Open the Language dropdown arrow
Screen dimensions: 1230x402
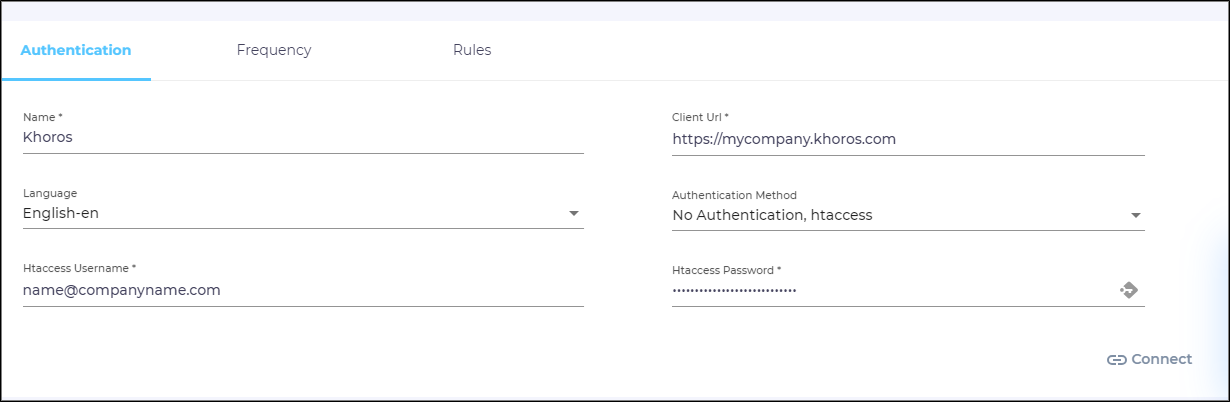[574, 213]
